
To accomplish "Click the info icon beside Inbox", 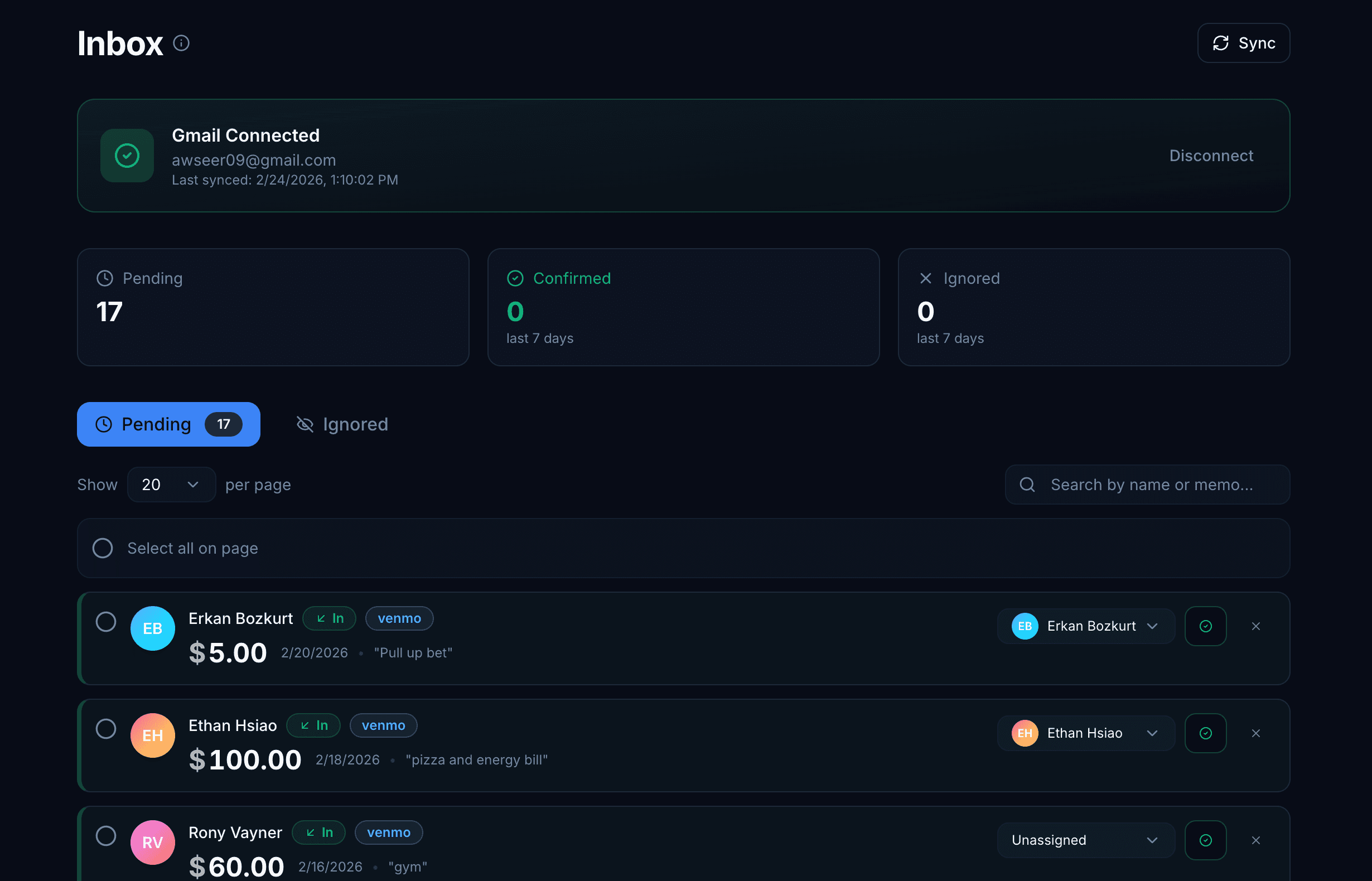I will (x=181, y=43).
